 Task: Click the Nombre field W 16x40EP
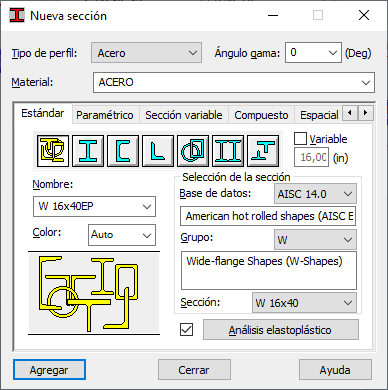94,206
